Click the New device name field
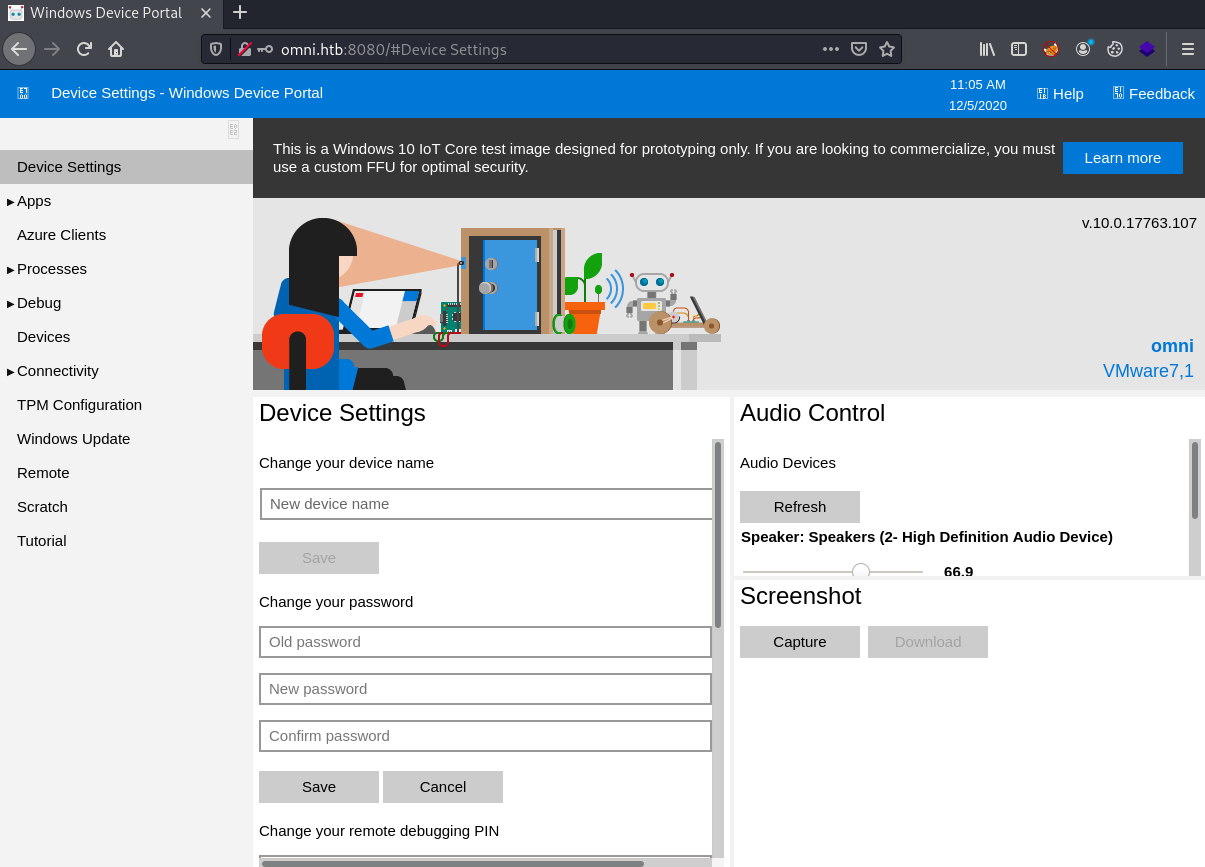Viewport: 1205px width, 867px height. point(486,504)
